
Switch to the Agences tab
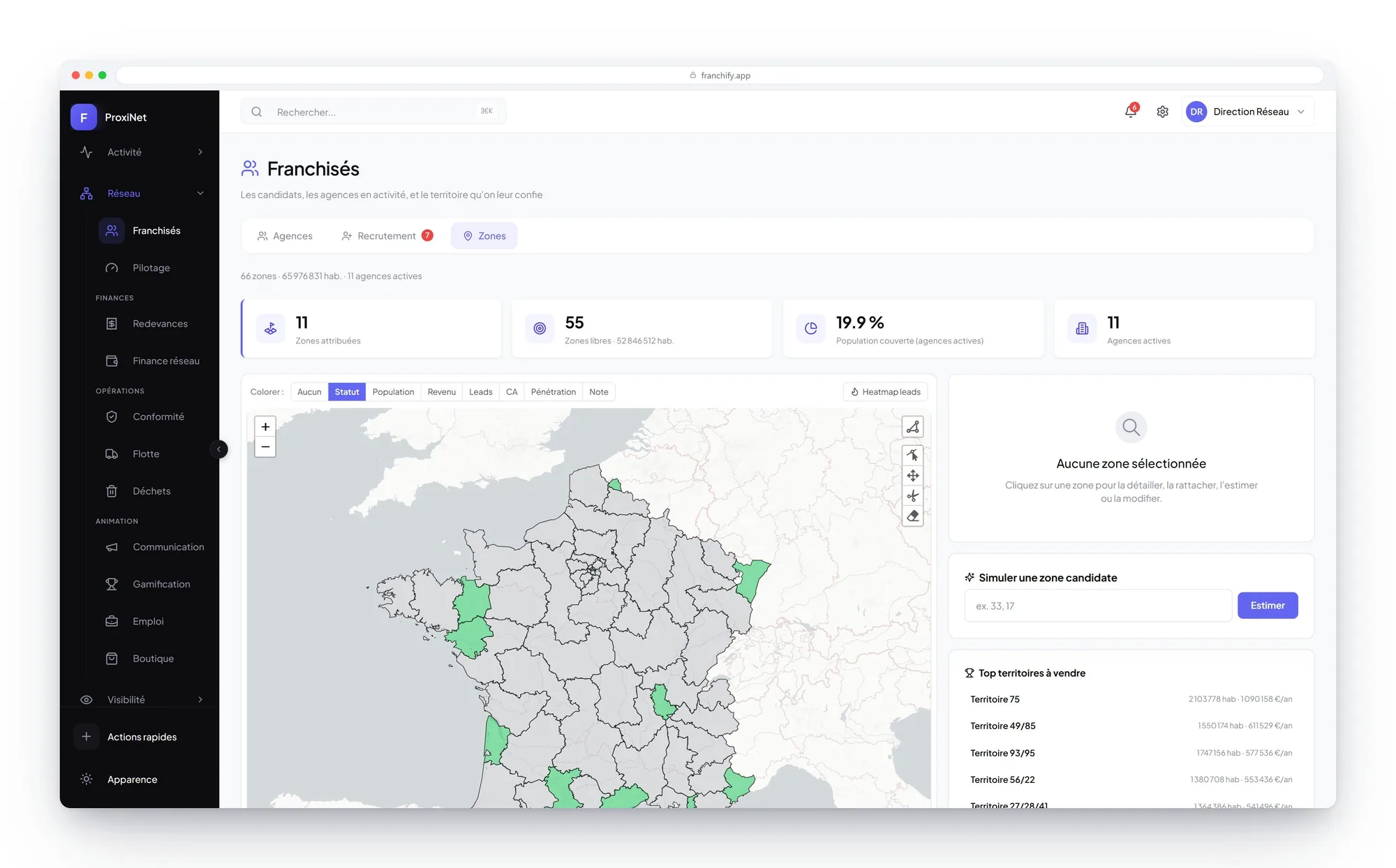click(x=285, y=236)
